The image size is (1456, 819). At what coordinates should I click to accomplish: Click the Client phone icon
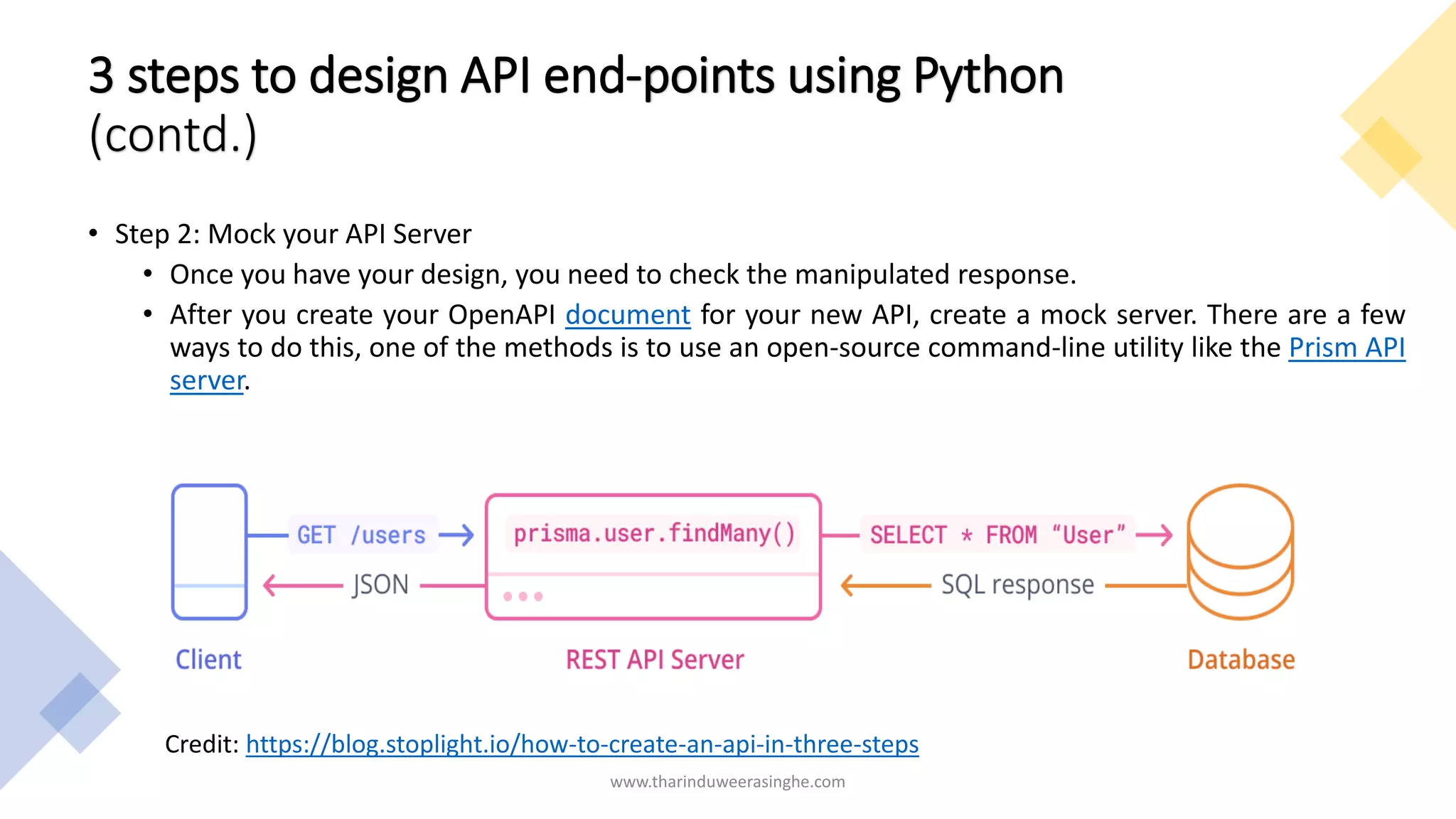[x=209, y=552]
